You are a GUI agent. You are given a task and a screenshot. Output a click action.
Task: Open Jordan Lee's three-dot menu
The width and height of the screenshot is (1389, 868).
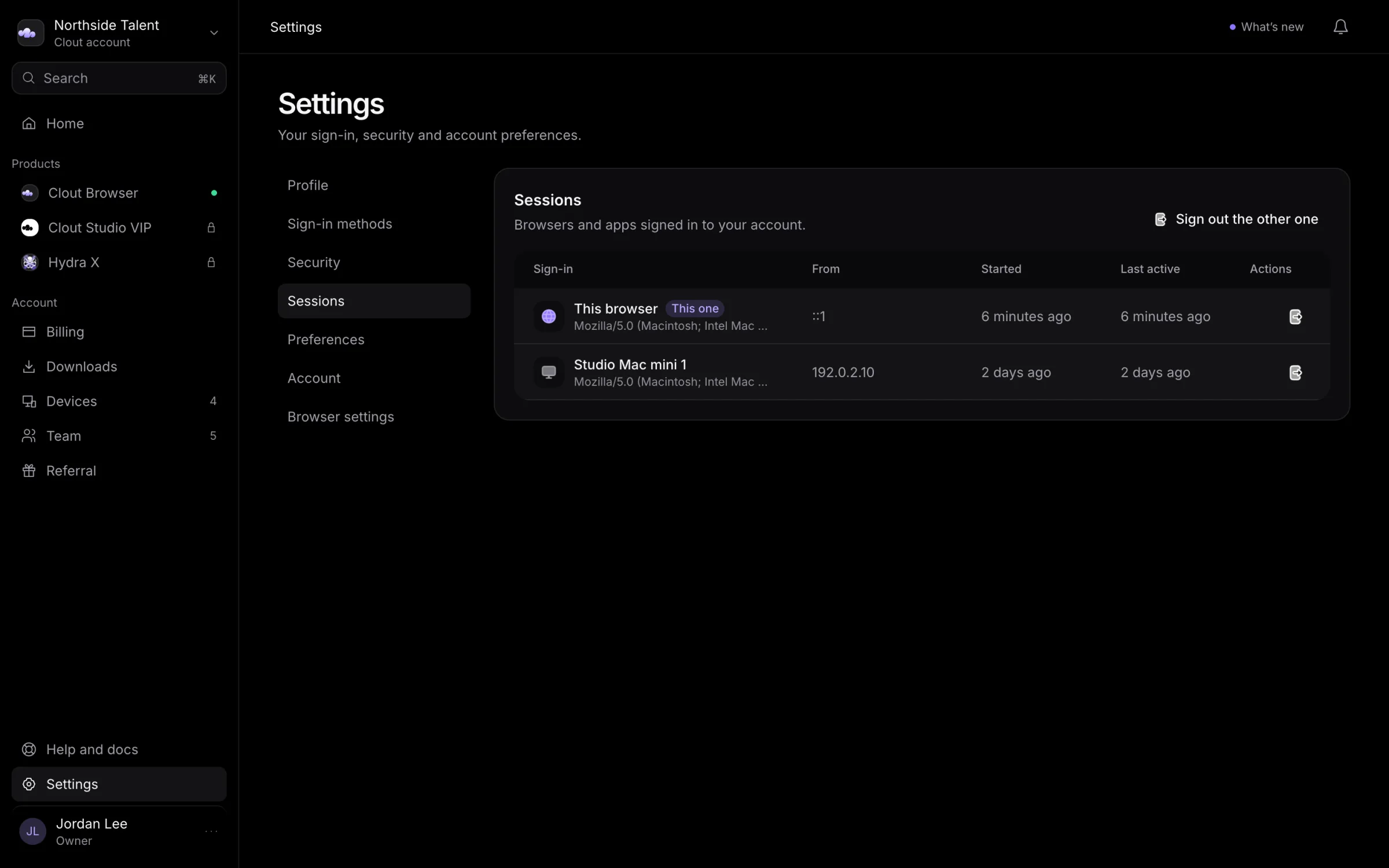tap(211, 832)
